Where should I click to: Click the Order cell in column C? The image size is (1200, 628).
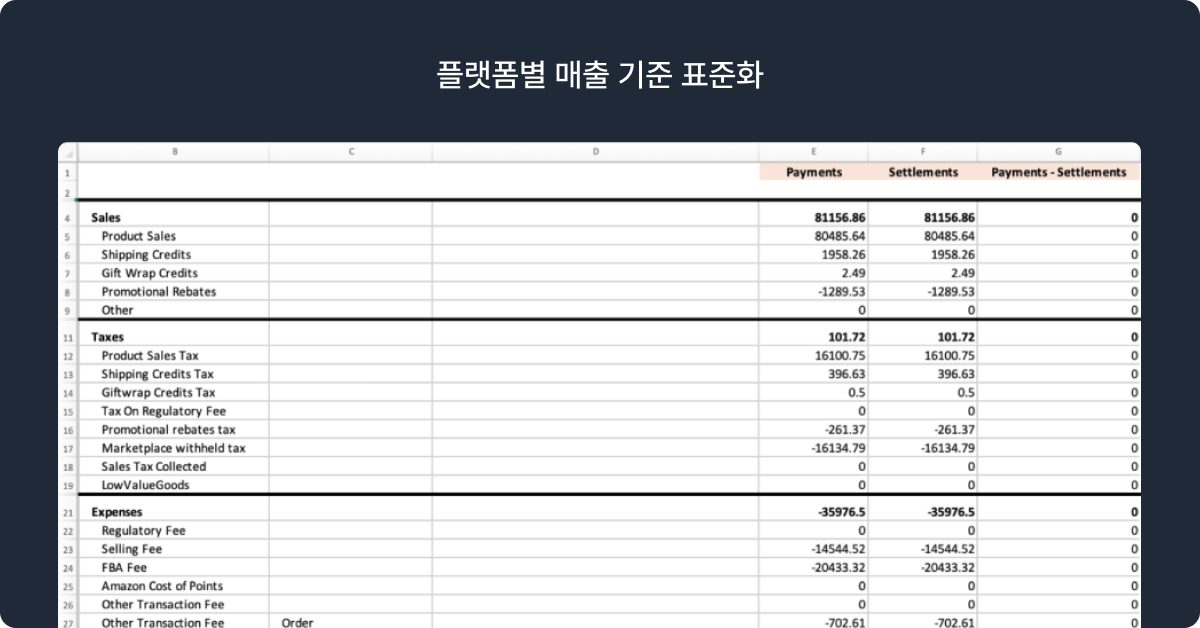(x=297, y=623)
